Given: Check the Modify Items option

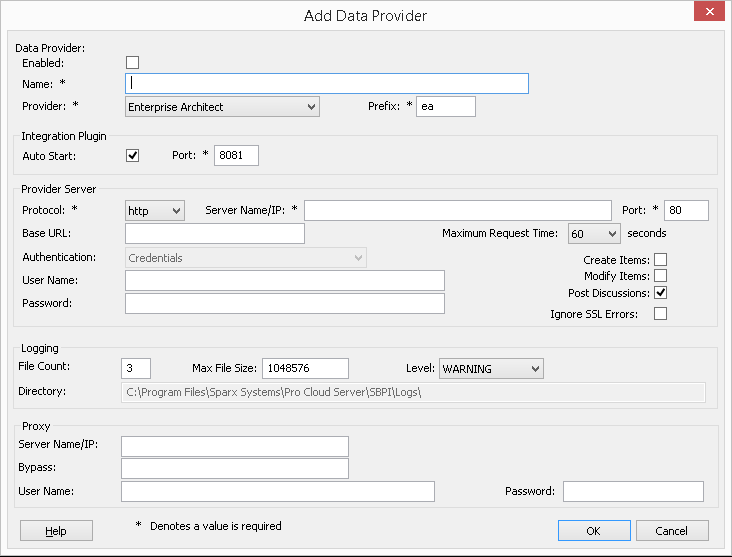Looking at the screenshot, I should click(660, 276).
